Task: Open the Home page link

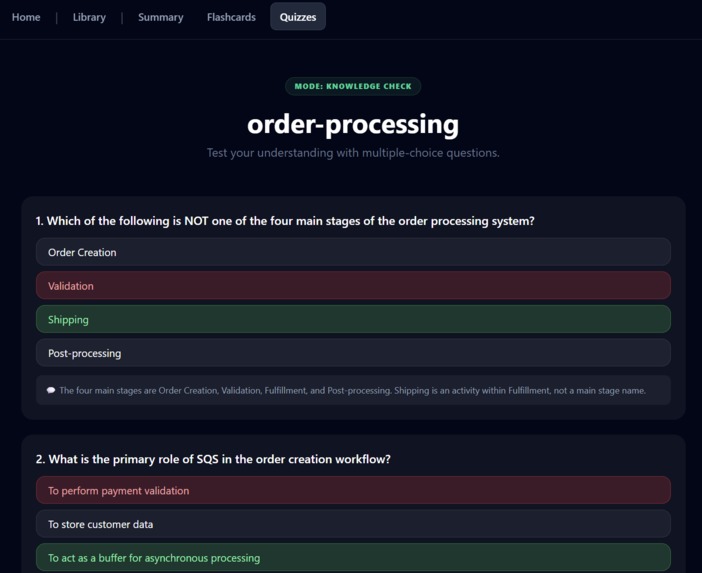Action: point(26,17)
